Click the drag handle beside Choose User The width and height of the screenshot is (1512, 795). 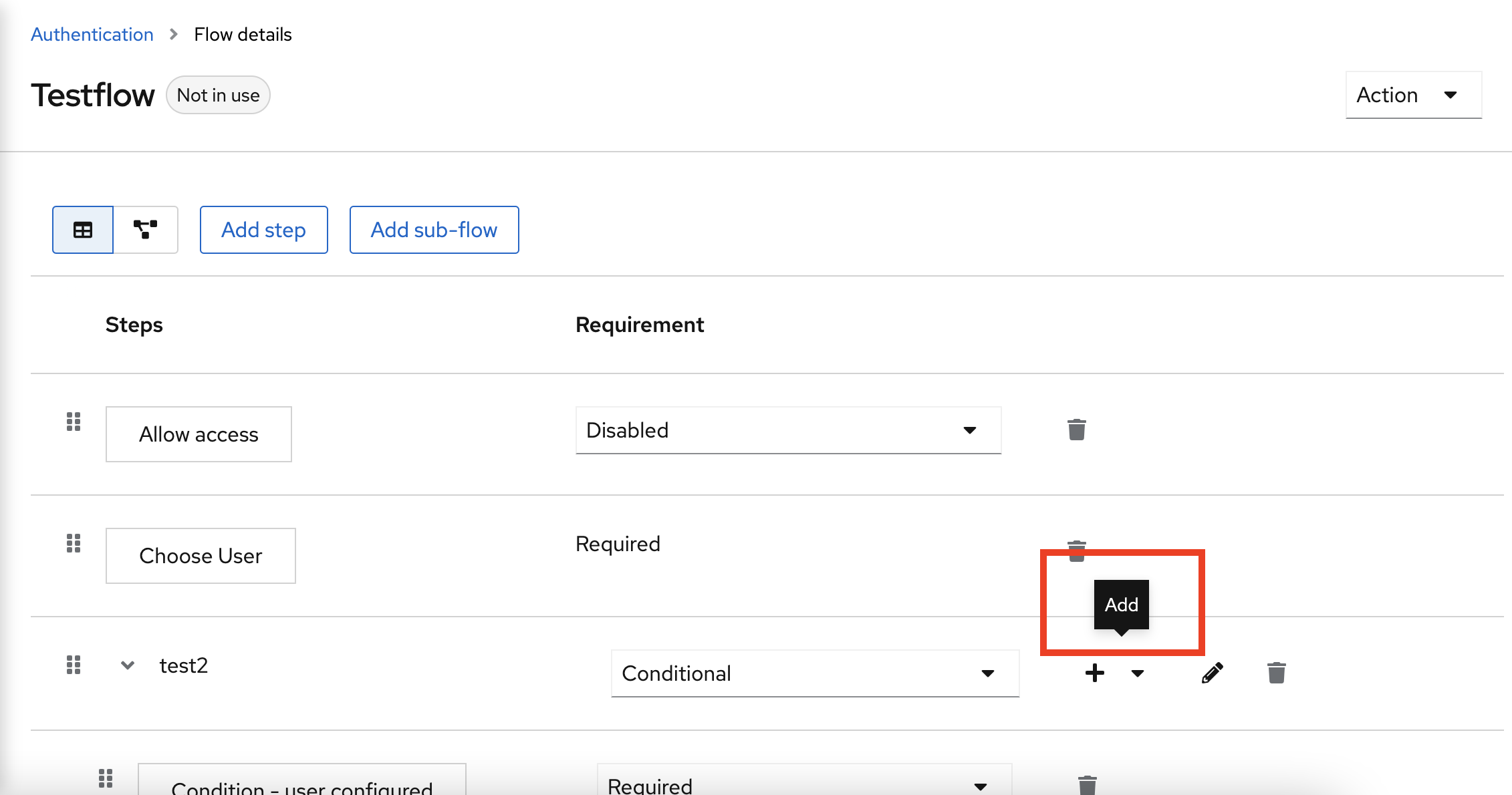(x=74, y=543)
